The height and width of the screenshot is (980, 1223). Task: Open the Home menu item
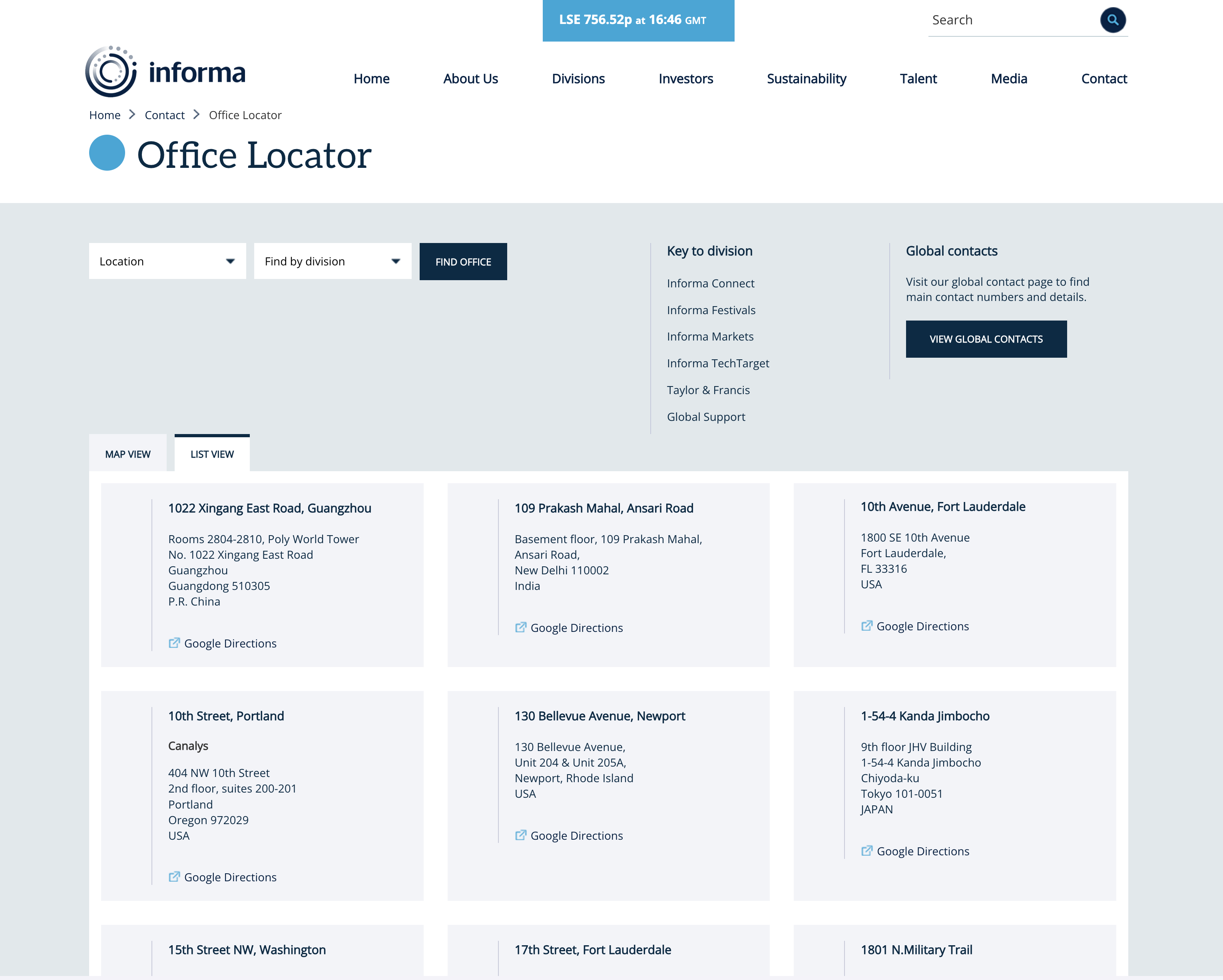click(372, 79)
